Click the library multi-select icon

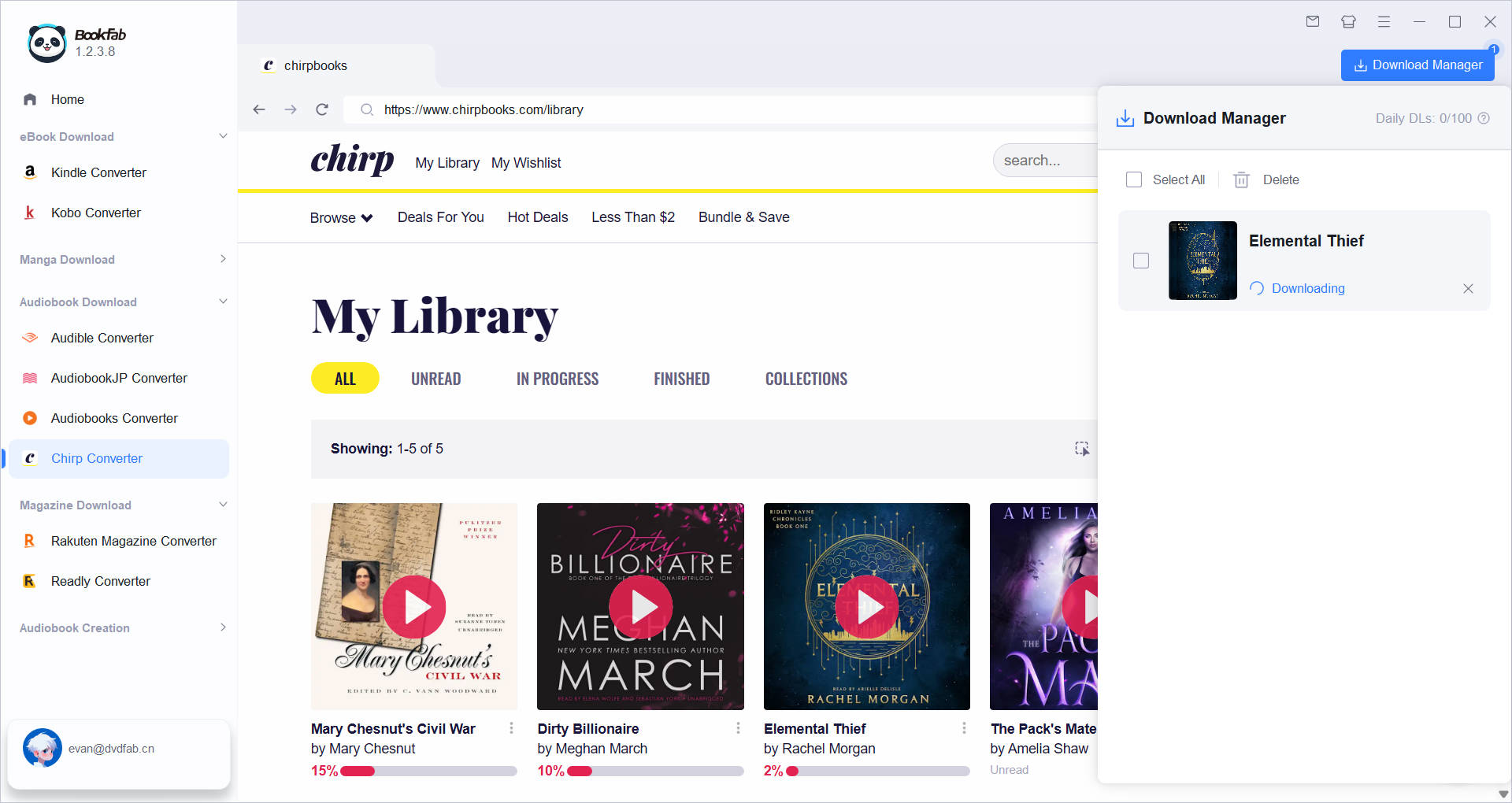click(1082, 449)
